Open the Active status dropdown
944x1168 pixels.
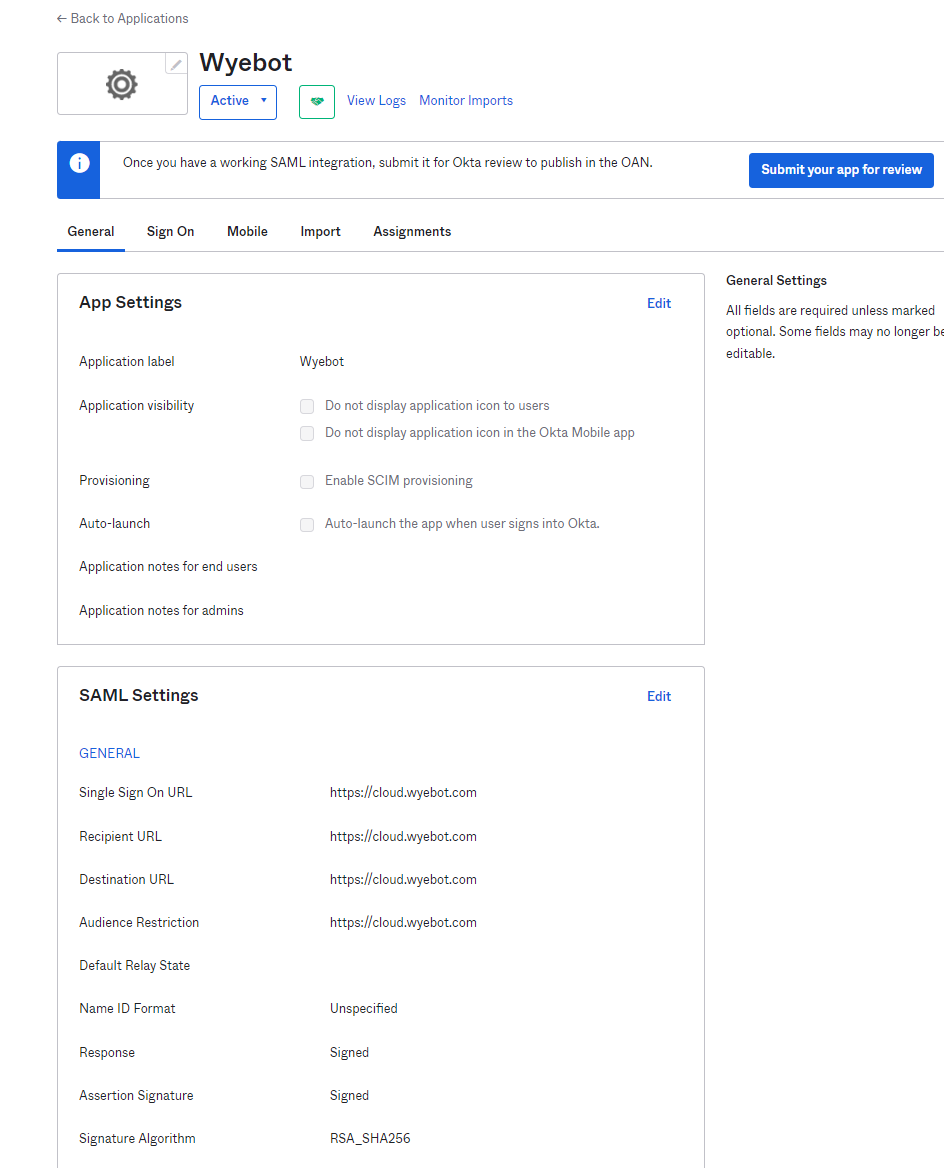pyautogui.click(x=238, y=102)
